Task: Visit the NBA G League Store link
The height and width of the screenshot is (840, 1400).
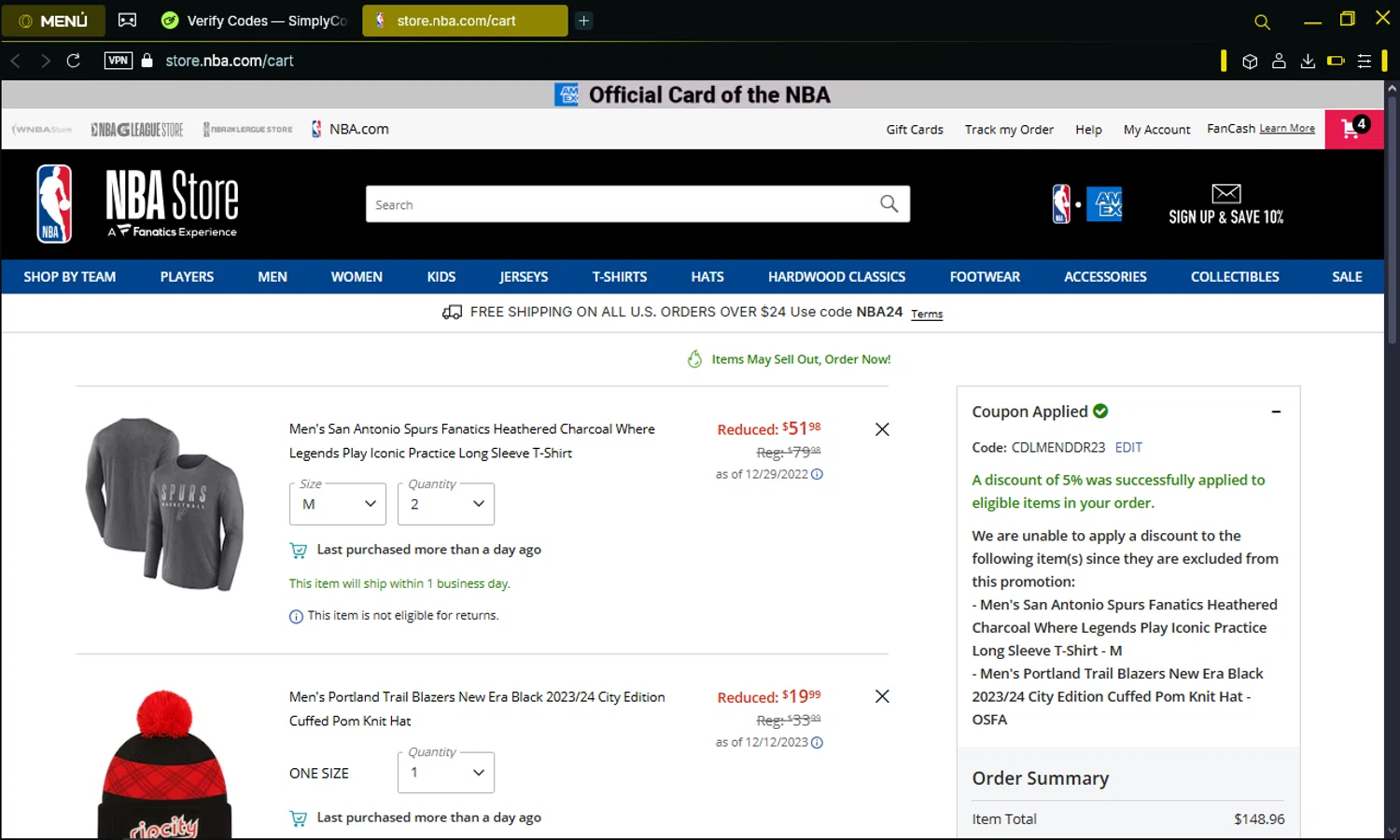Action: [x=137, y=130]
